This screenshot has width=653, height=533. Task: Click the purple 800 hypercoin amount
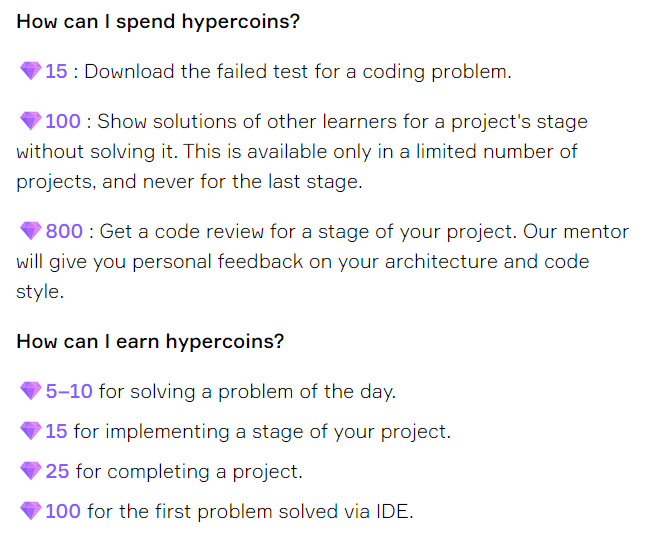[64, 231]
